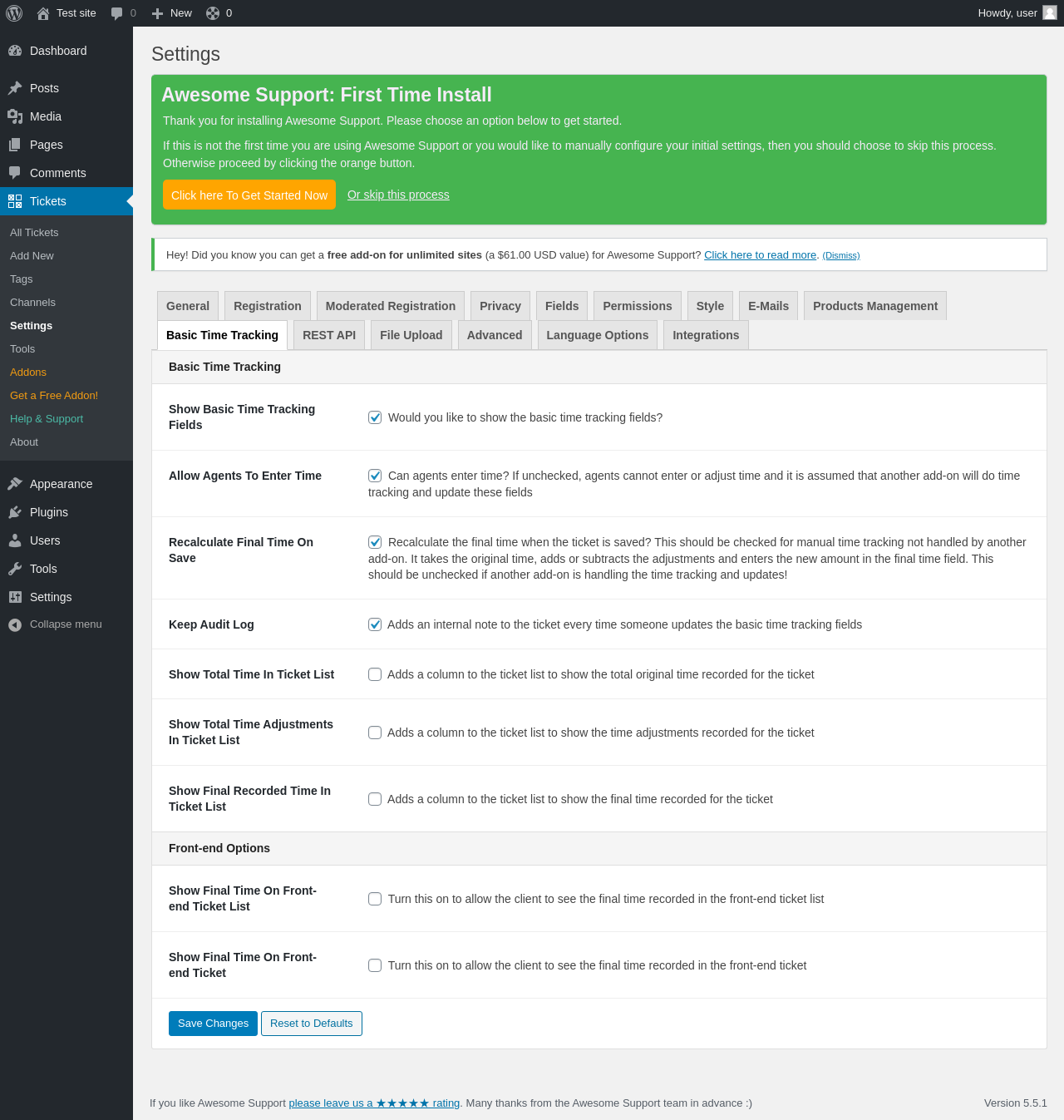Click the Awesome Support lifebuoy icon in admin bar
Image resolution: width=1064 pixels, height=1120 pixels.
tap(213, 13)
